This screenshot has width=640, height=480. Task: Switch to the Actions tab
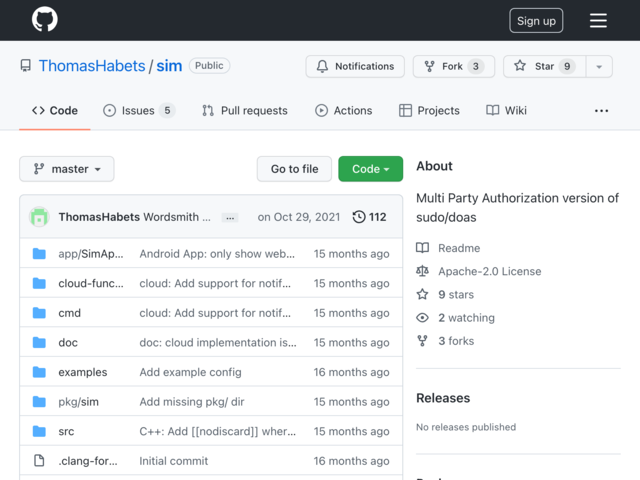(344, 111)
